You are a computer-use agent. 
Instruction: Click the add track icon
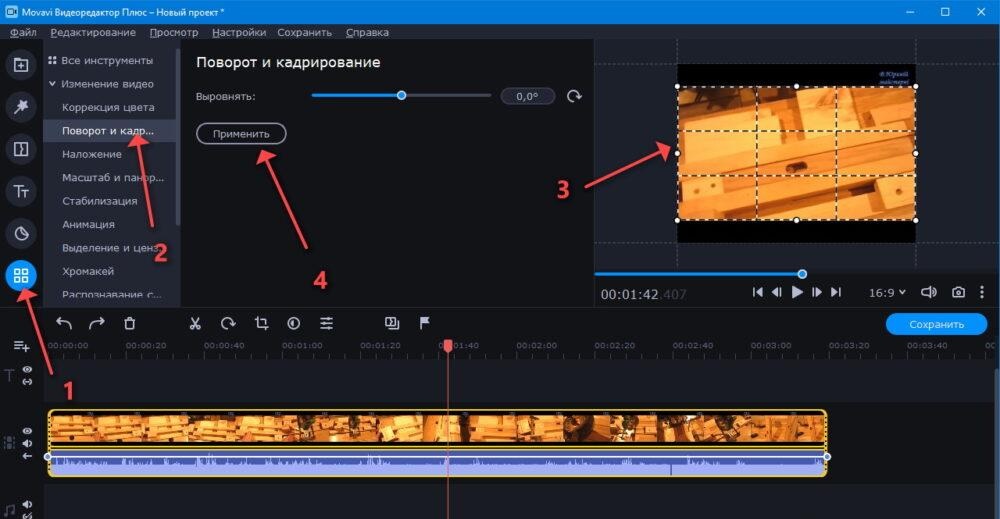coord(21,346)
